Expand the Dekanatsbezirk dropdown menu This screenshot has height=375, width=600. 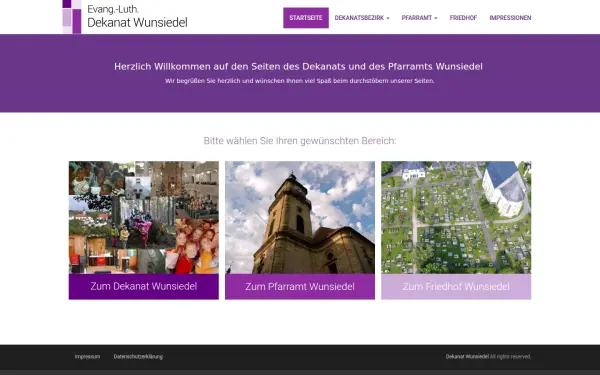[362, 18]
